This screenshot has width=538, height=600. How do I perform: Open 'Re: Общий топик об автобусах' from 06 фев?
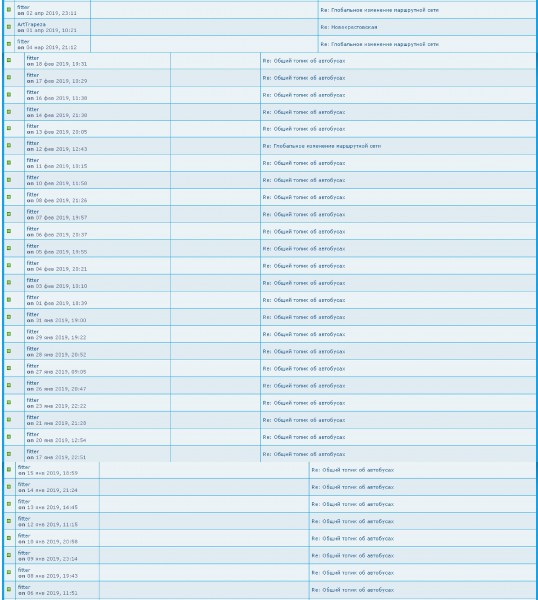click(304, 232)
